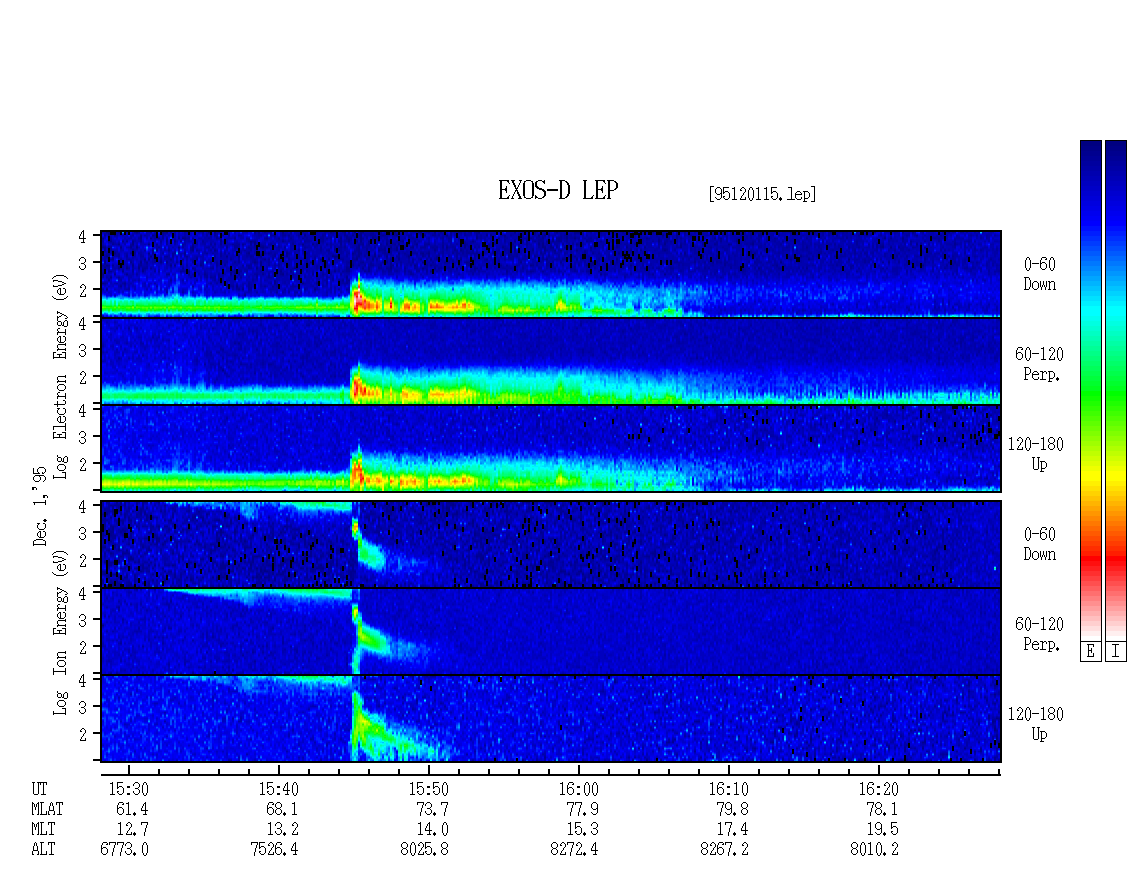The width and height of the screenshot is (1130, 875).
Task: Select the MLAT value 79.8
Action: point(732,809)
